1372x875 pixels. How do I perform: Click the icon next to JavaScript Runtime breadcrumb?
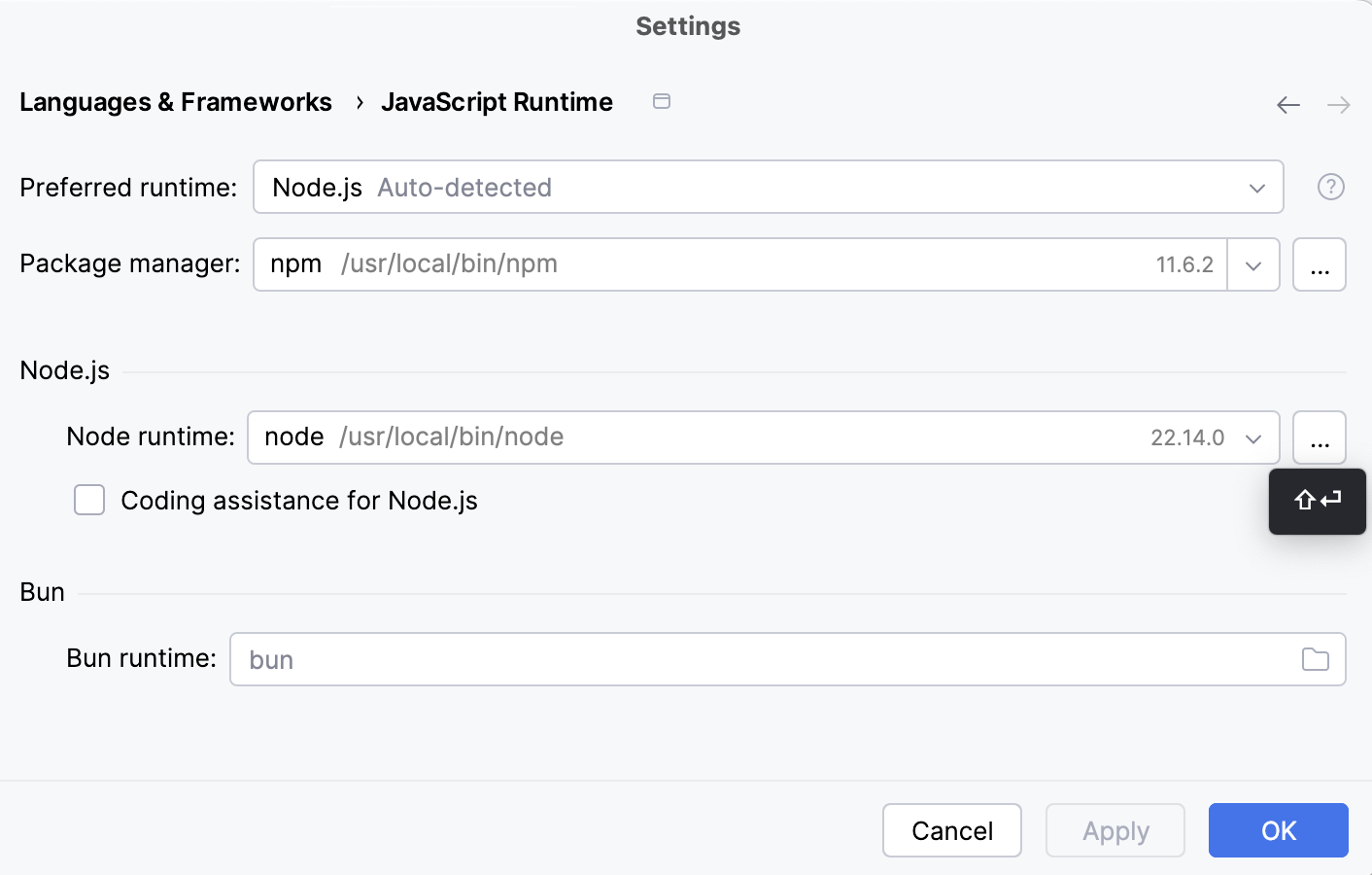pos(662,101)
